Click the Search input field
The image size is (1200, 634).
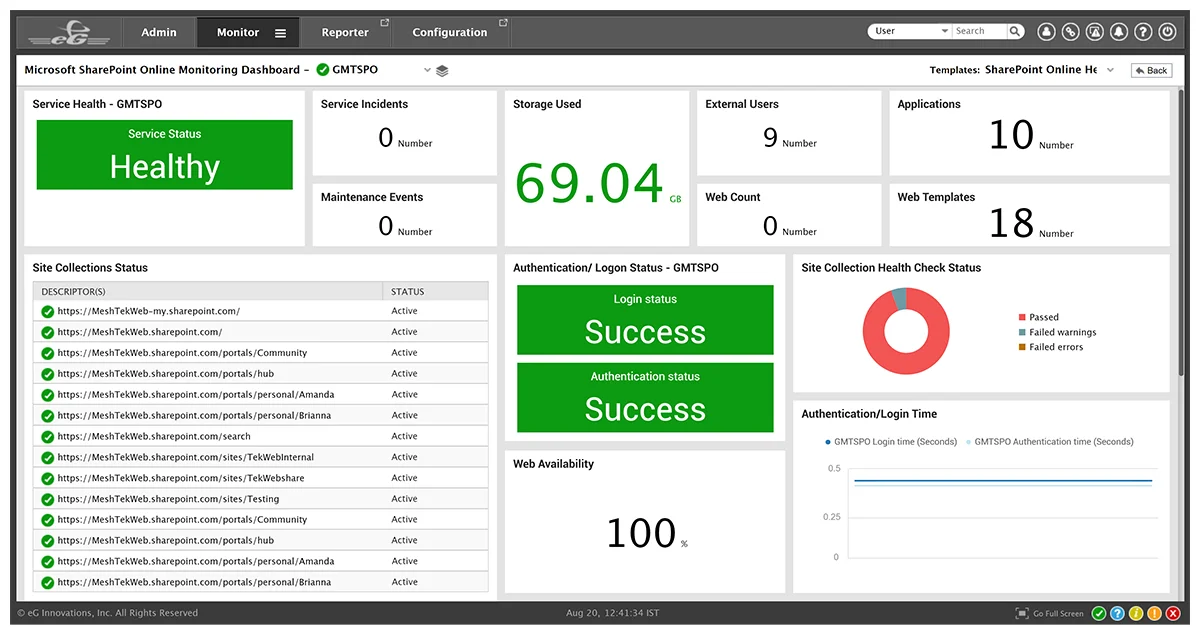(x=978, y=31)
